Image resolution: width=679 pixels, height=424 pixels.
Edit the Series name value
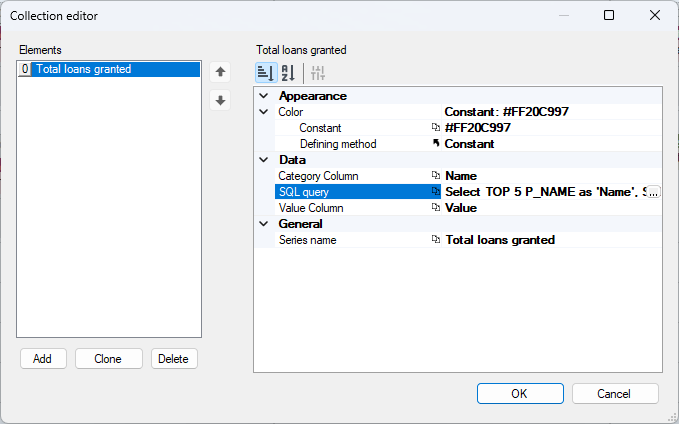pyautogui.click(x=553, y=240)
